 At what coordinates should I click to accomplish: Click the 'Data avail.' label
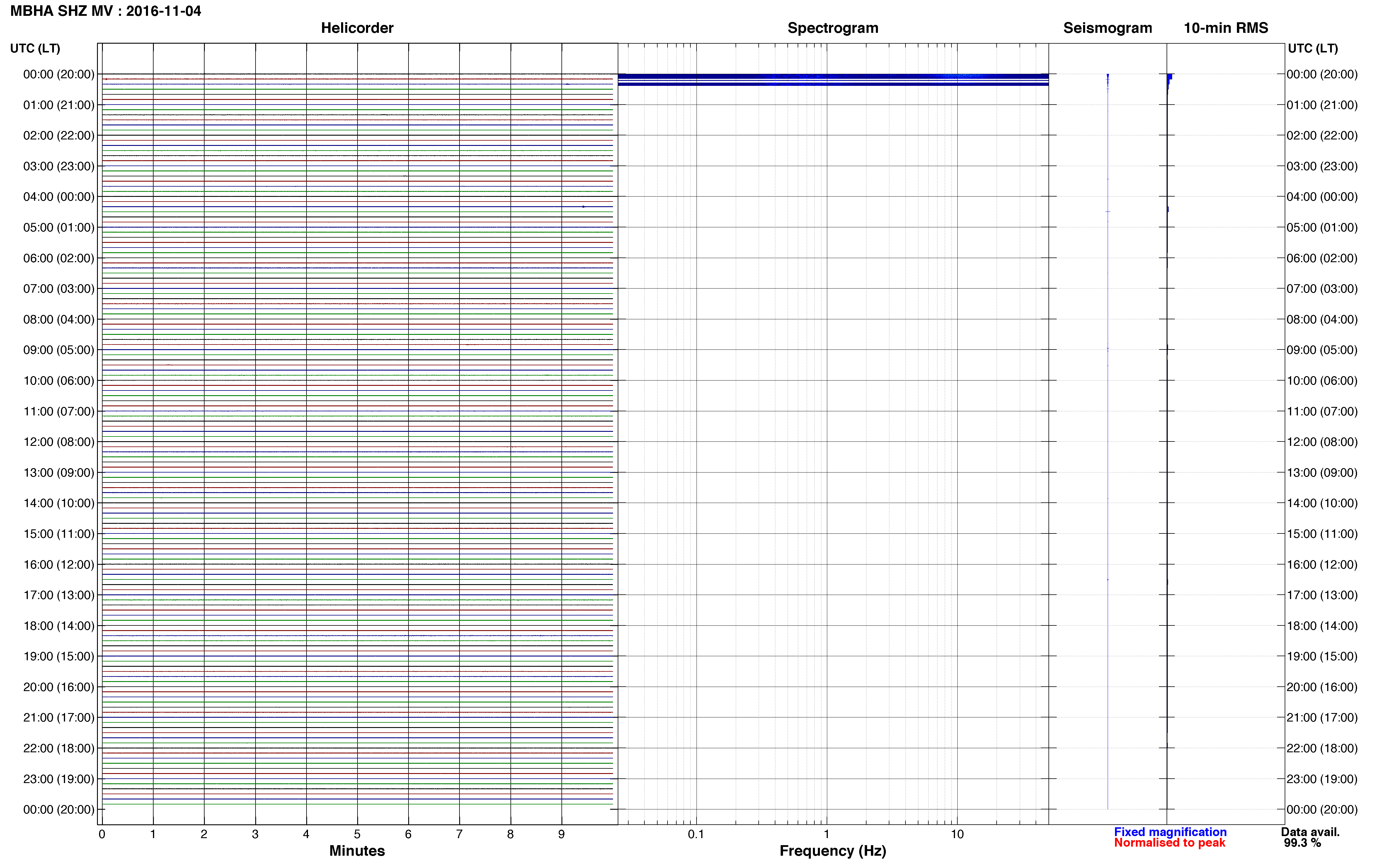pos(1310,832)
